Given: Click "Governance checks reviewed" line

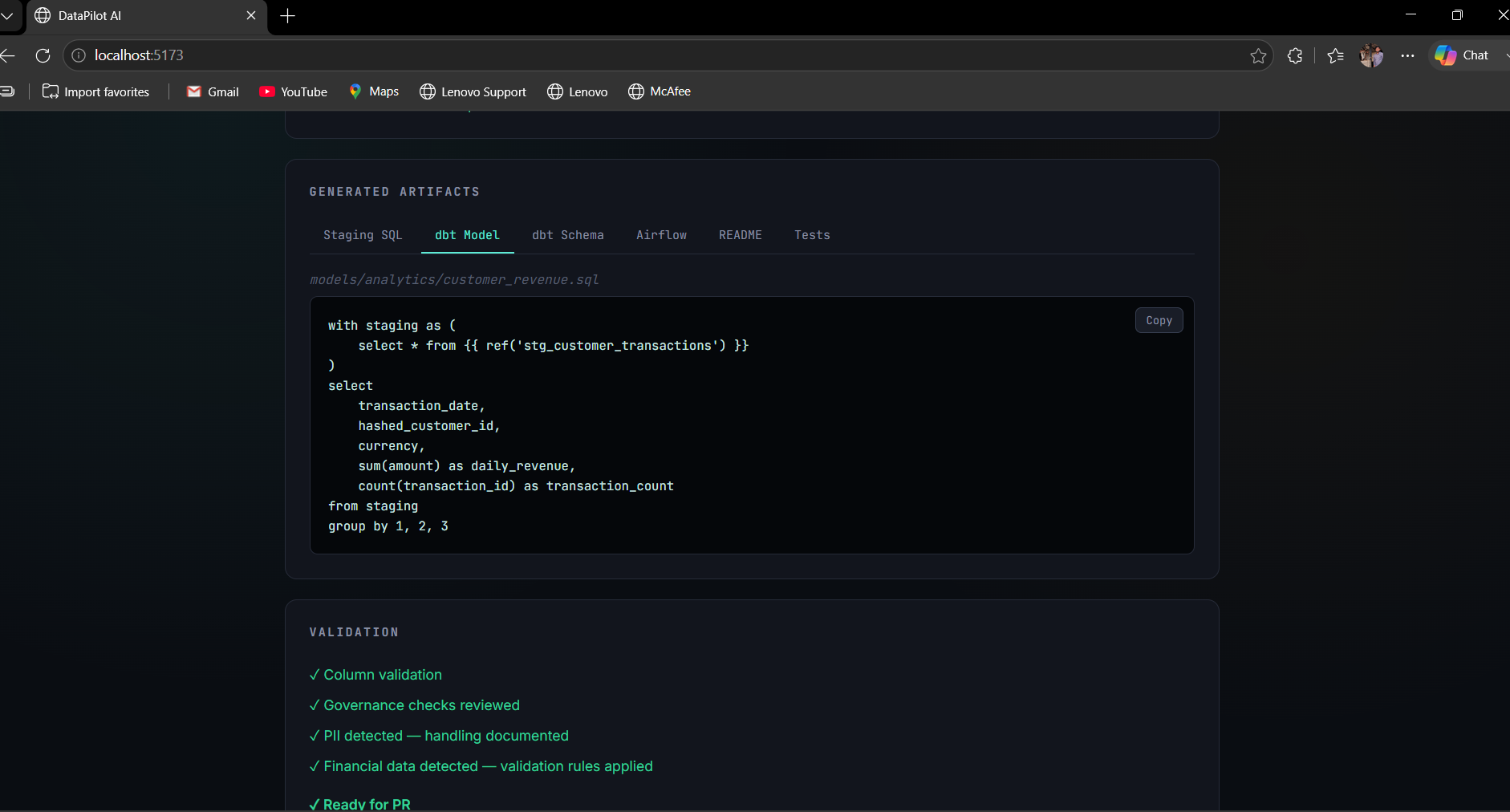Looking at the screenshot, I should [x=415, y=705].
